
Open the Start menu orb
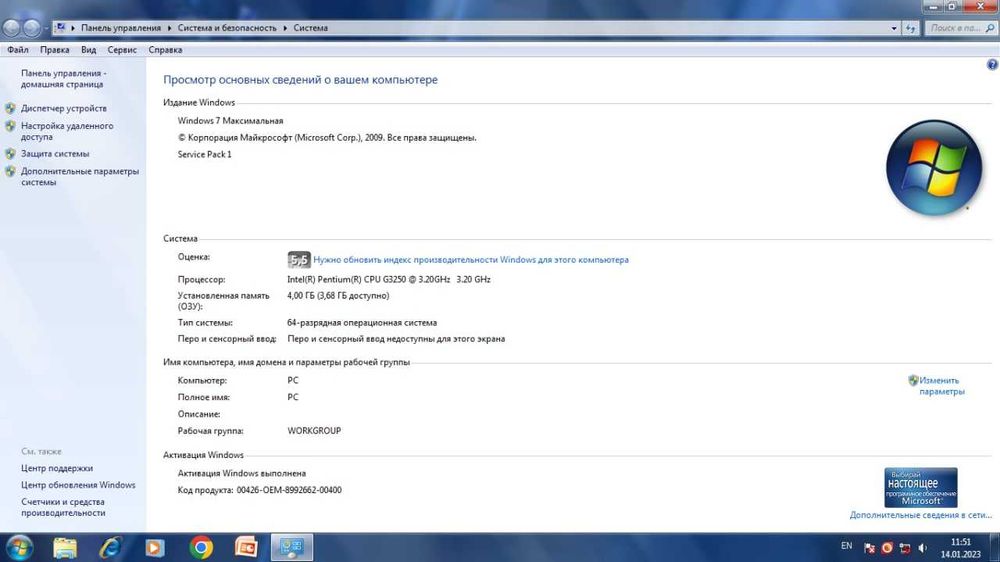click(x=18, y=548)
